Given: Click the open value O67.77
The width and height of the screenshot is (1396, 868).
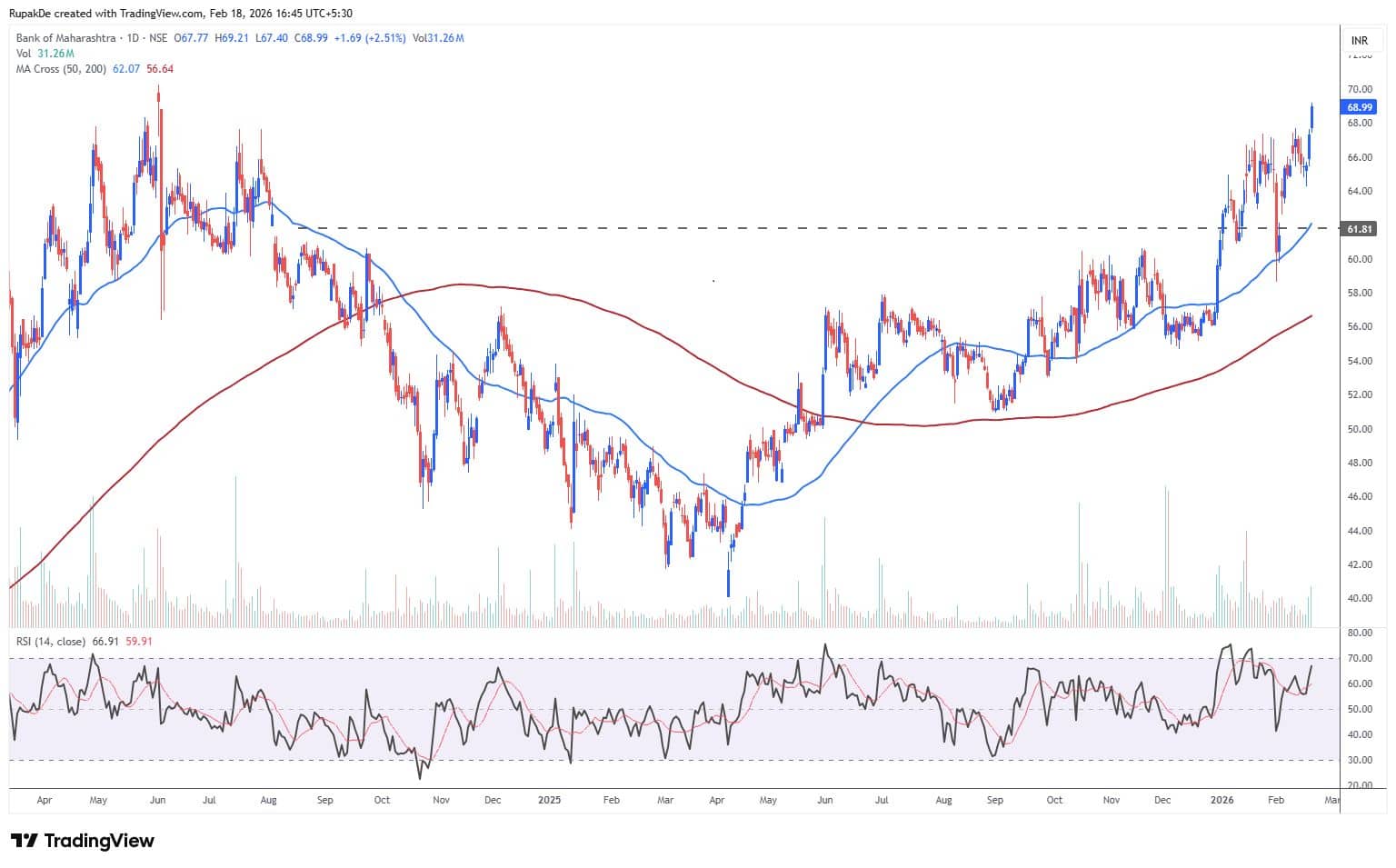Looking at the screenshot, I should tap(192, 38).
